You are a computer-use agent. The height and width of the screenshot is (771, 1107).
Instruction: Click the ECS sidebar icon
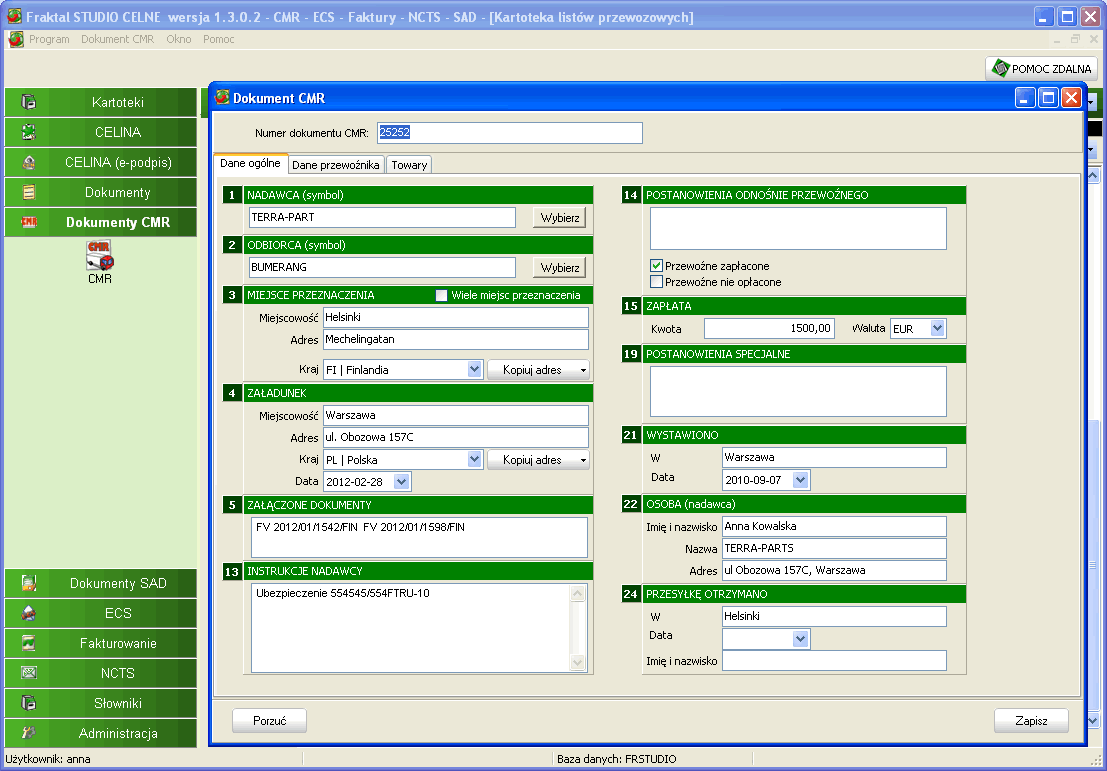29,613
